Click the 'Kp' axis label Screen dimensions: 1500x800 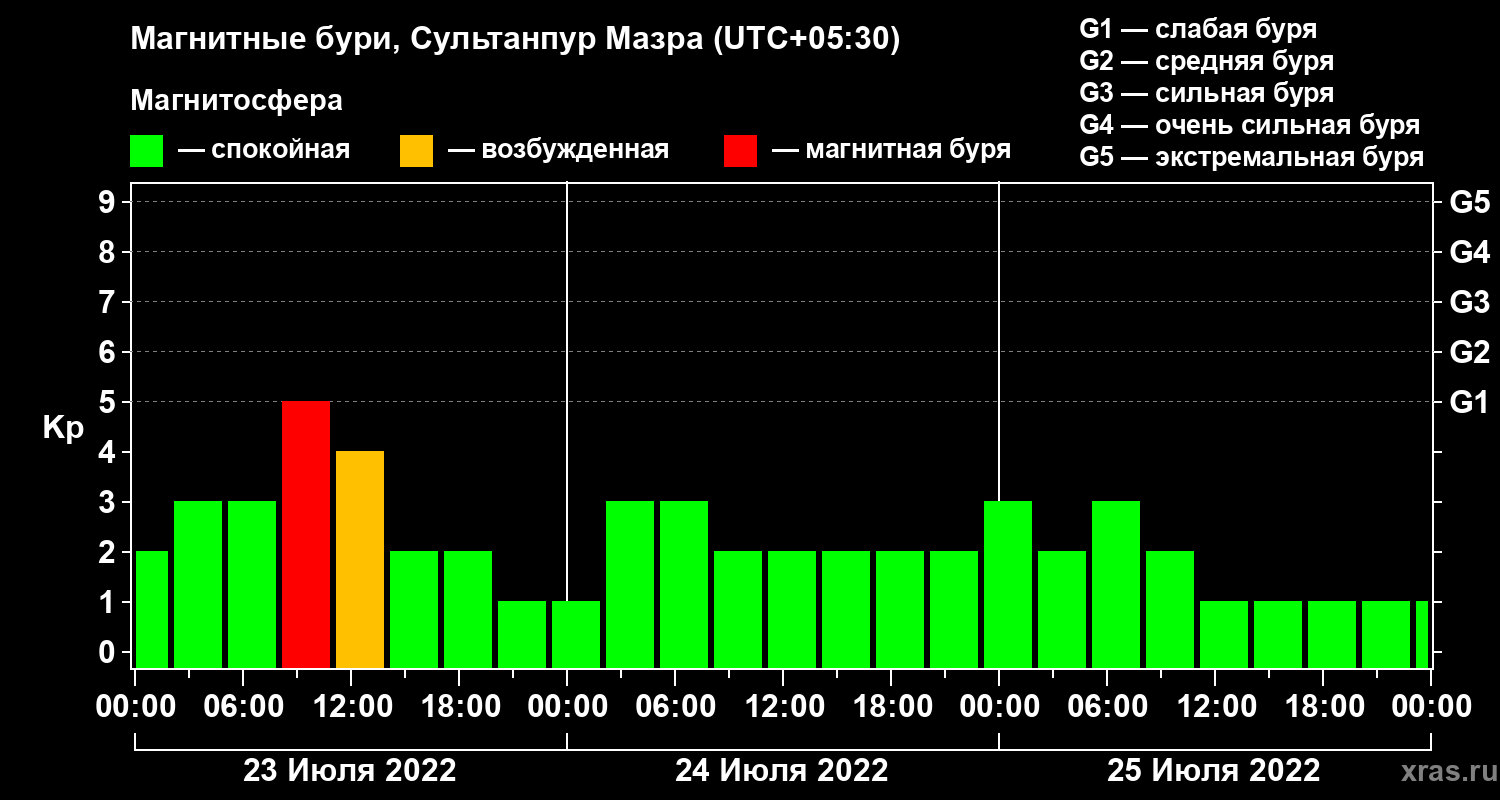(x=63, y=427)
